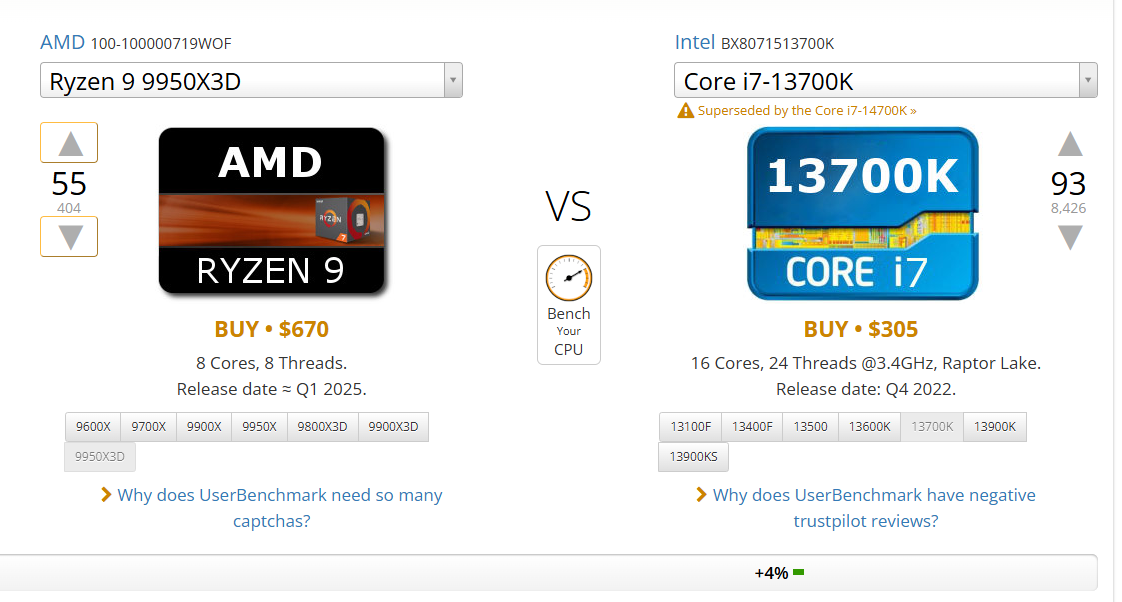Upvote the Ryzen 9 9950X3D
Viewport: 1122px width, 602px height.
pyautogui.click(x=69, y=143)
